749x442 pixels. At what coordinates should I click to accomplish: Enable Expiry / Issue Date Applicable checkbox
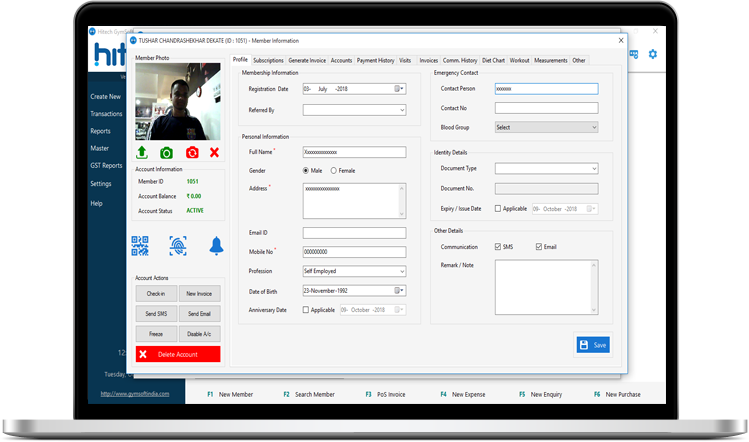click(x=498, y=208)
